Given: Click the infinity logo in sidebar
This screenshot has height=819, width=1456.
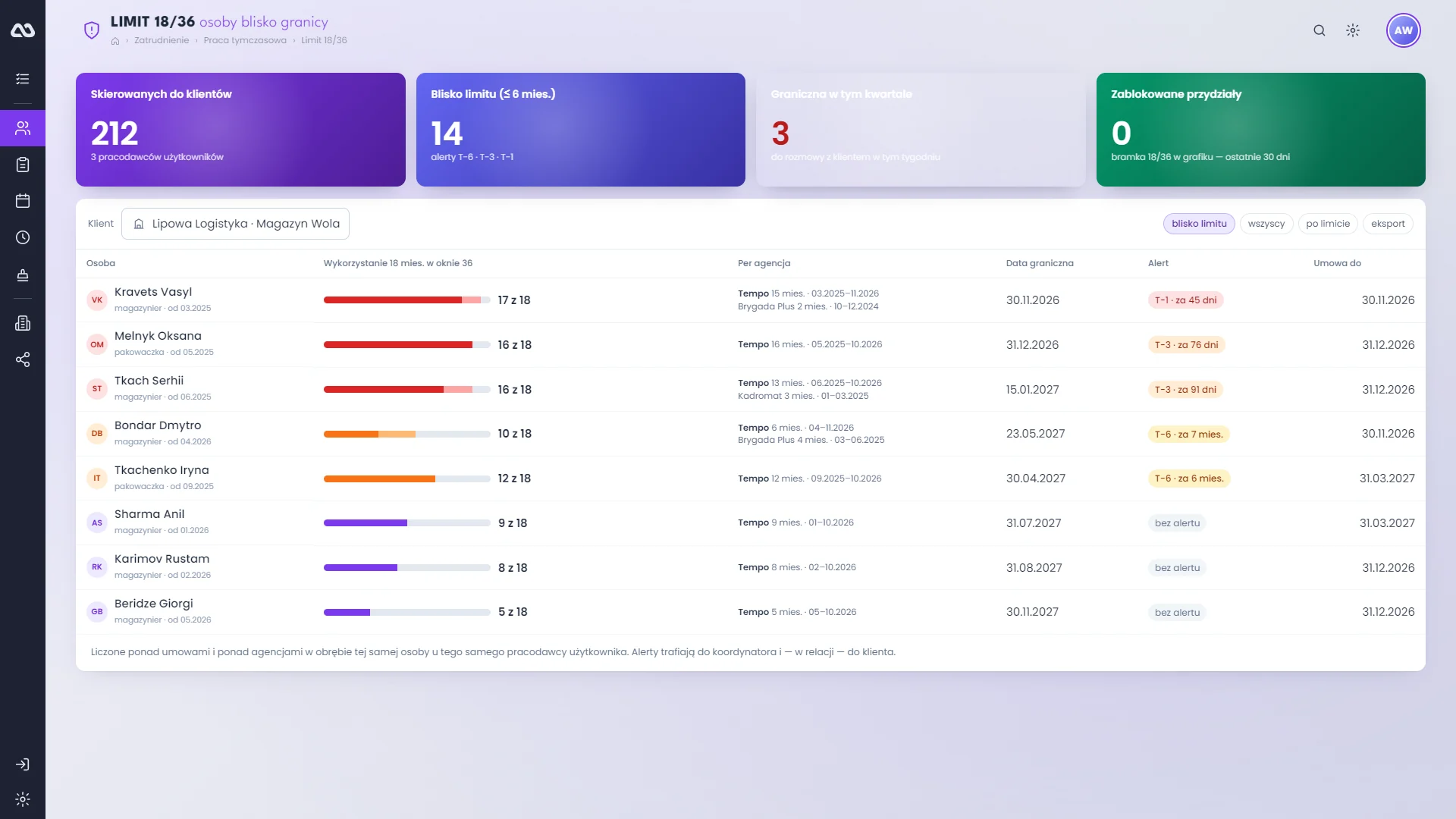Looking at the screenshot, I should 23,30.
